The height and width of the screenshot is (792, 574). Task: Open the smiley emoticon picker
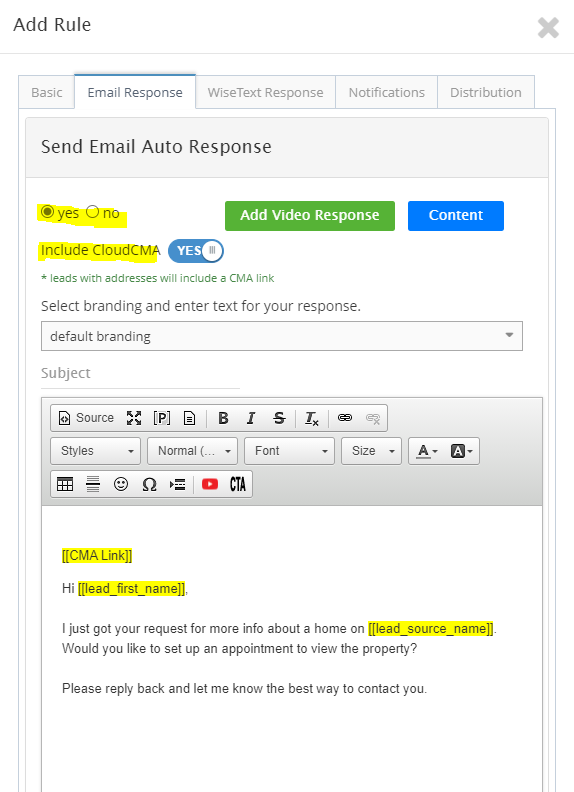coord(121,484)
